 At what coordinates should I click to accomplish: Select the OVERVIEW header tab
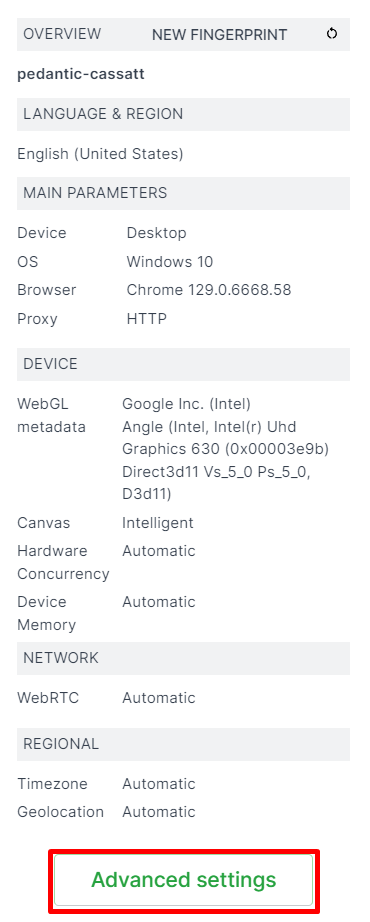pos(62,34)
